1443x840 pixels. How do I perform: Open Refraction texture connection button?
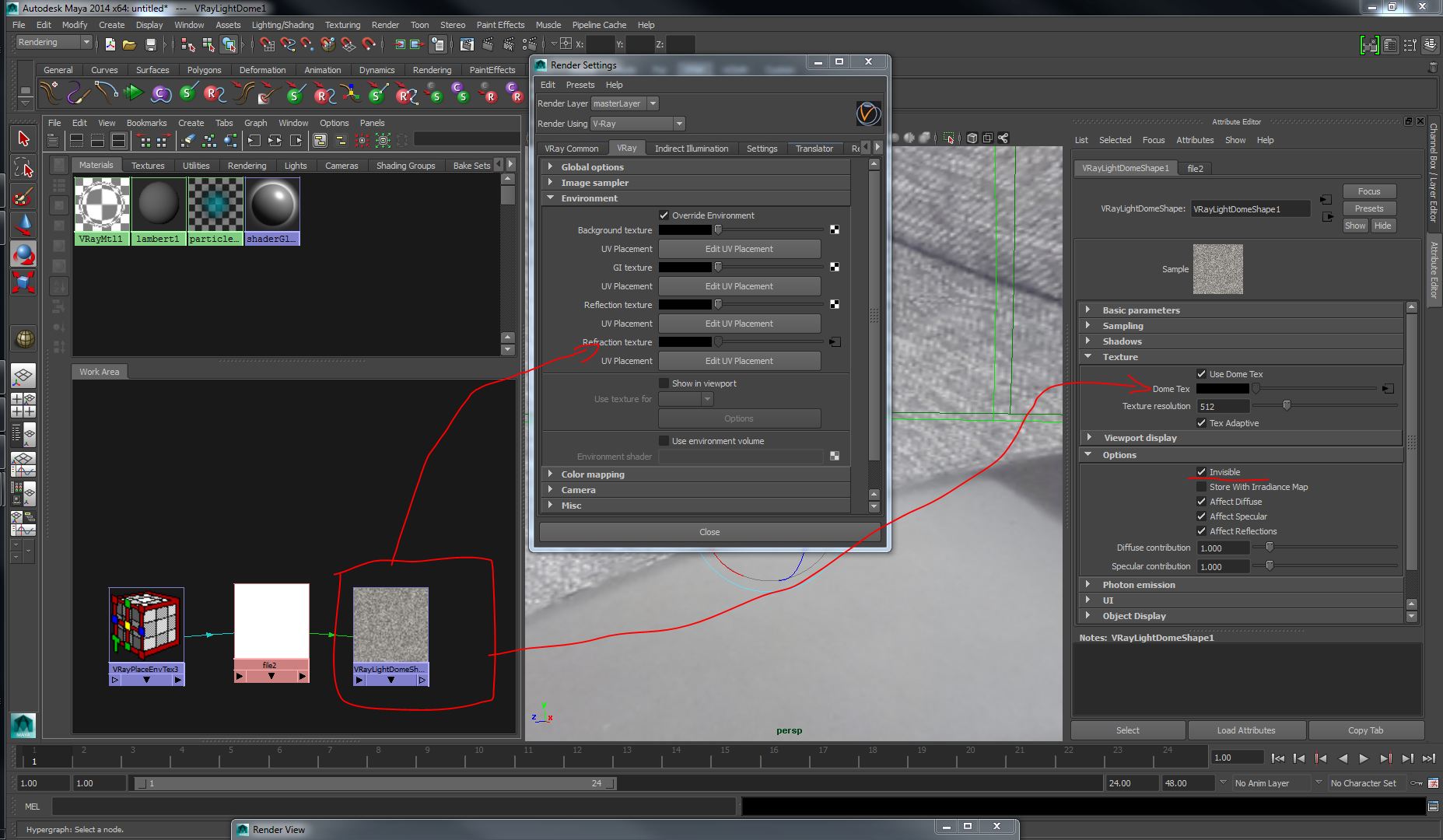[835, 342]
